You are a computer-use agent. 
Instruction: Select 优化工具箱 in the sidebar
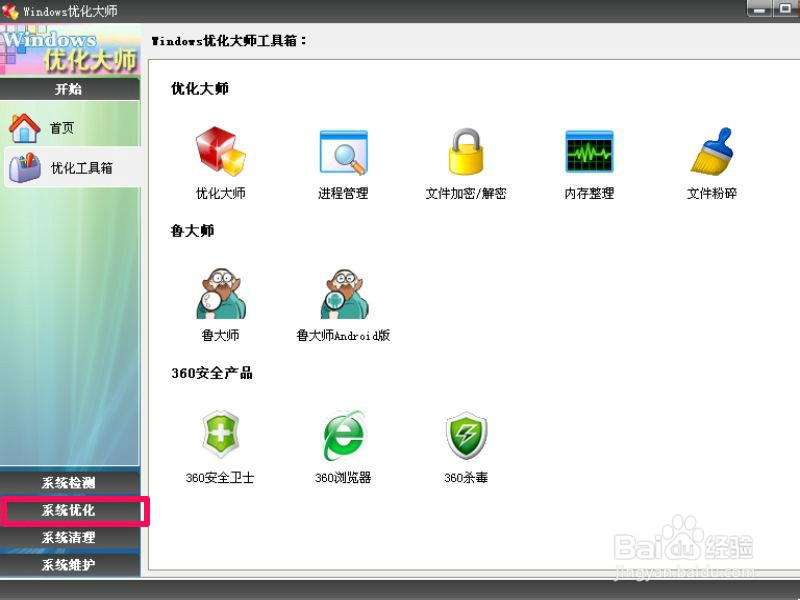coord(70,167)
